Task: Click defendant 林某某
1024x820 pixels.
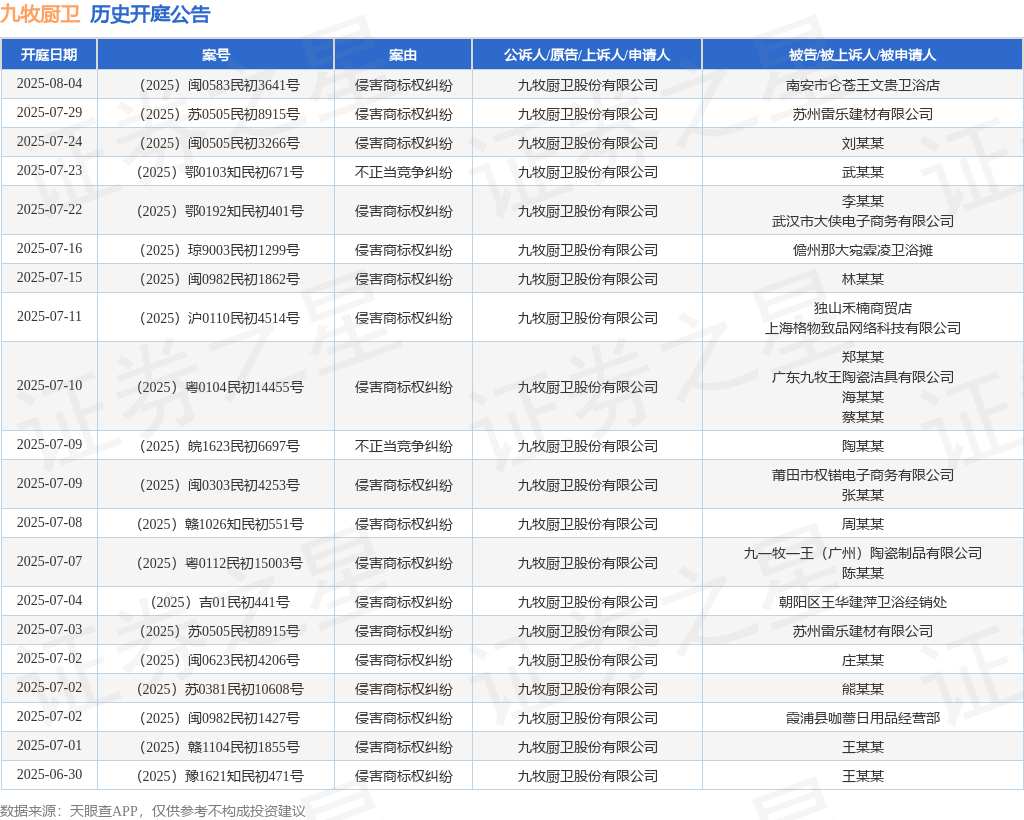Action: tap(863, 279)
